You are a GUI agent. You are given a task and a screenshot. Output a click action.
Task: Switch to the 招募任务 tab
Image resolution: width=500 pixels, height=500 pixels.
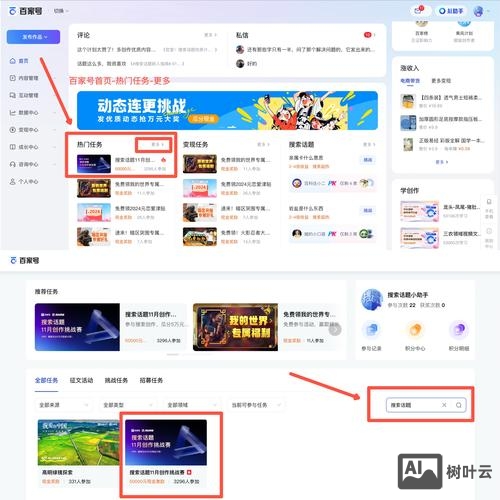[151, 380]
